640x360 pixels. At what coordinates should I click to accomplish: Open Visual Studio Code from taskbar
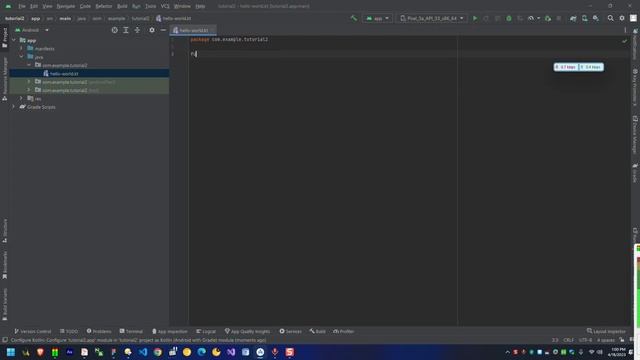[x=143, y=352]
